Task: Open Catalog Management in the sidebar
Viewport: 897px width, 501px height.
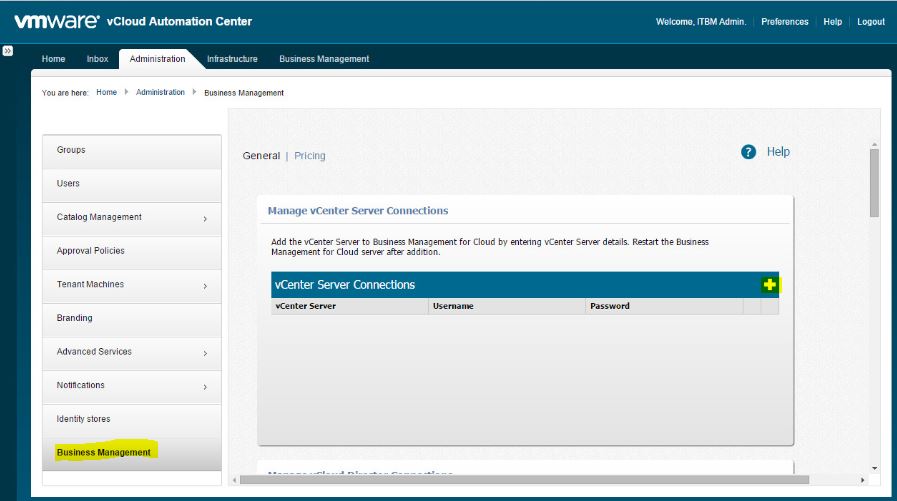Action: 132,219
